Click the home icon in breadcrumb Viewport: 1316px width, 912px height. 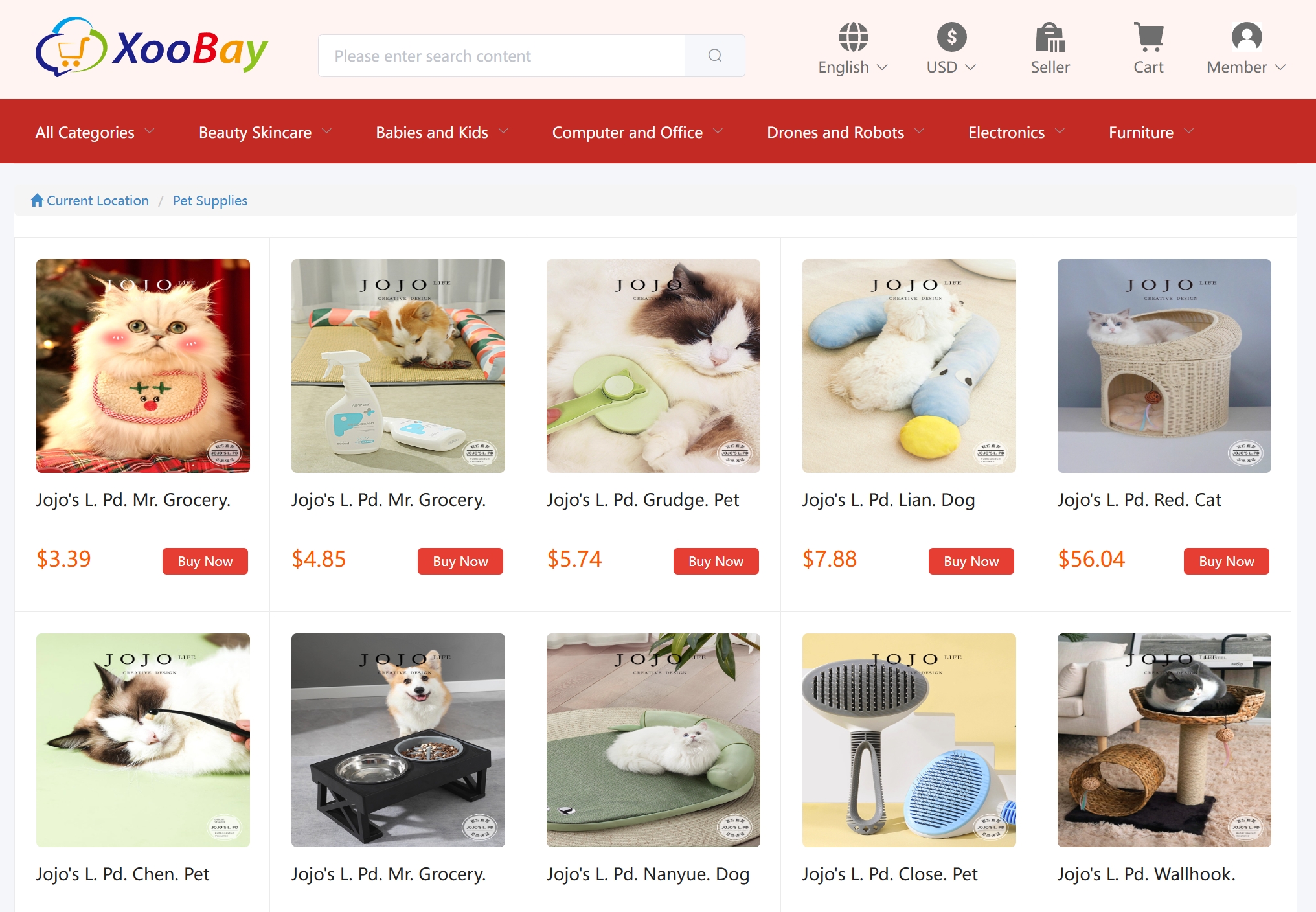(37, 200)
